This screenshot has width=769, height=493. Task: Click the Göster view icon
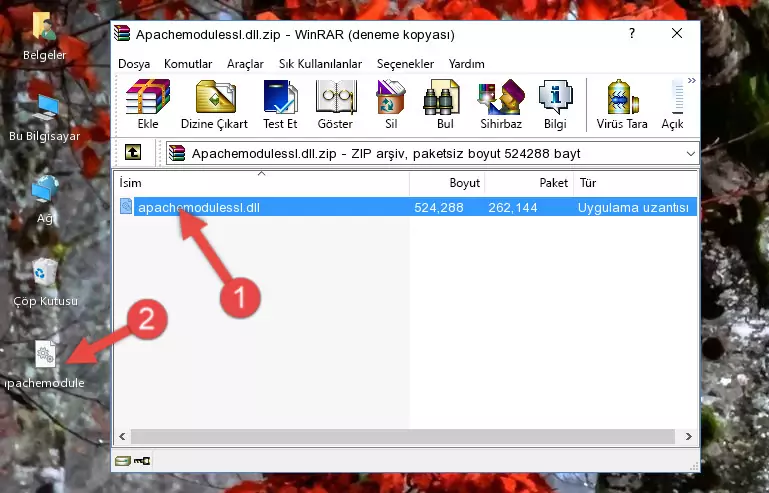(335, 104)
